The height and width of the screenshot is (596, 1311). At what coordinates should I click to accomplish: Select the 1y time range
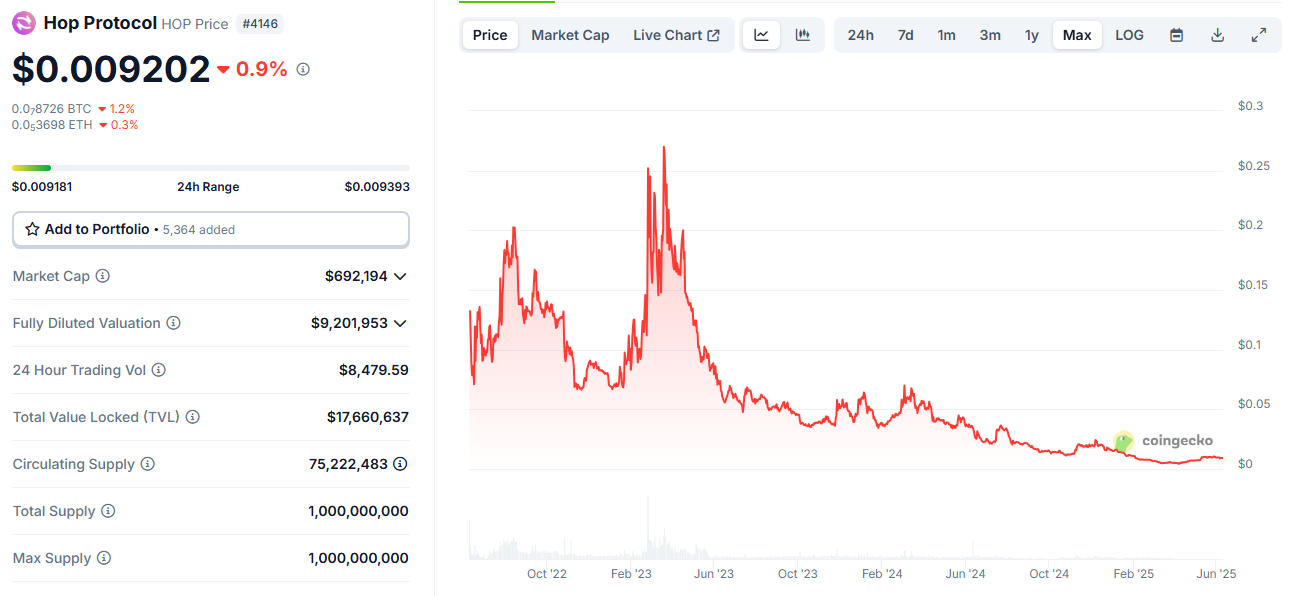(x=1031, y=35)
